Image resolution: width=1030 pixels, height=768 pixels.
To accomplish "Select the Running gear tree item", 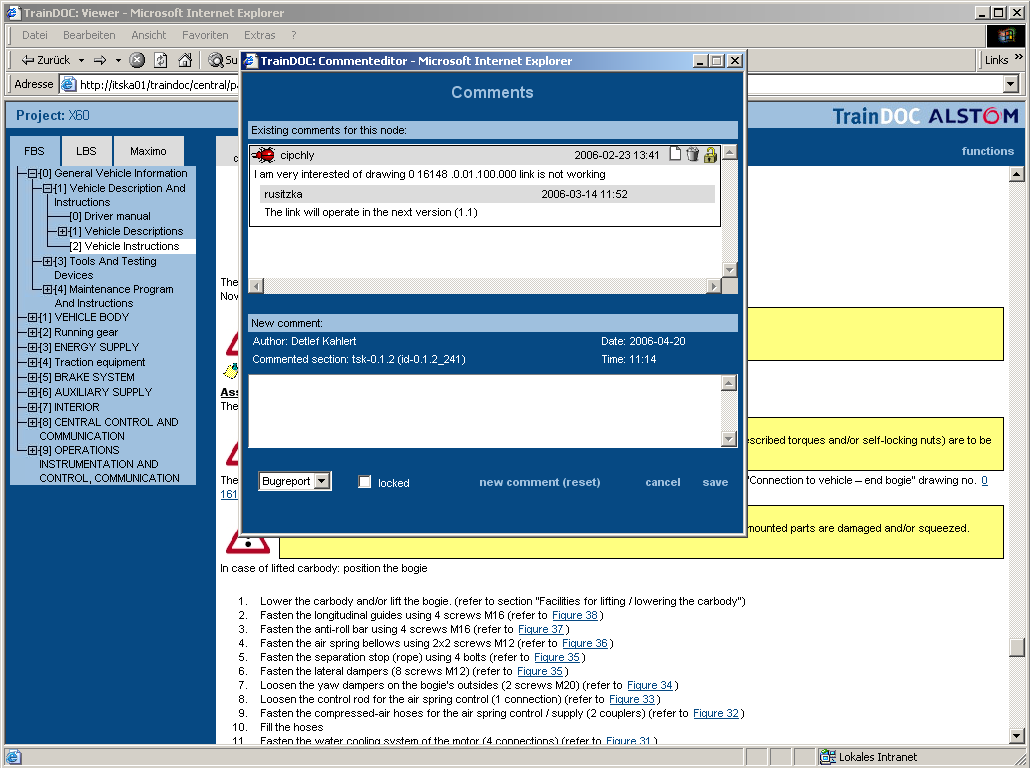I will 79,332.
